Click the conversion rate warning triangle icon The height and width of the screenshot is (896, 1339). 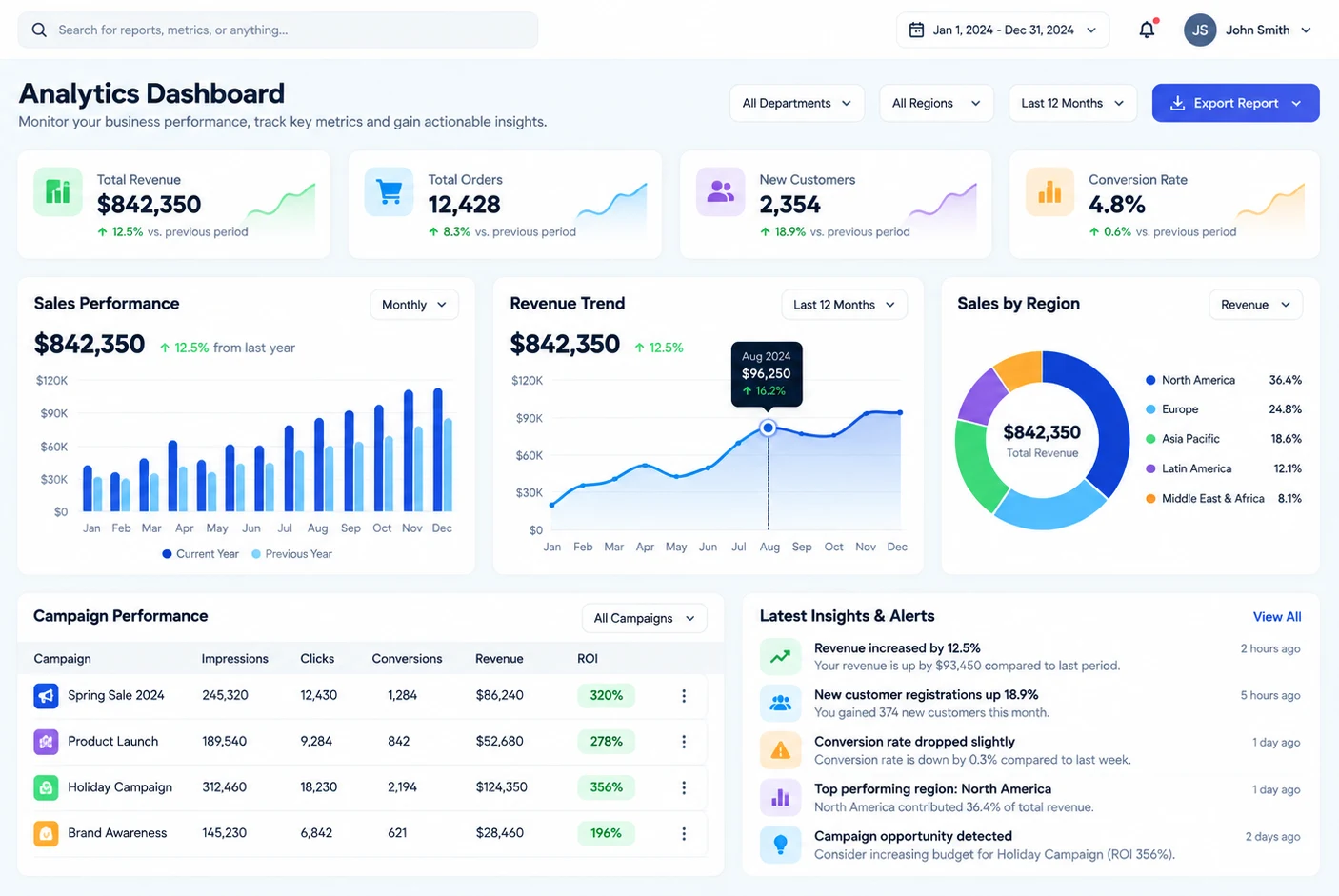pos(780,750)
